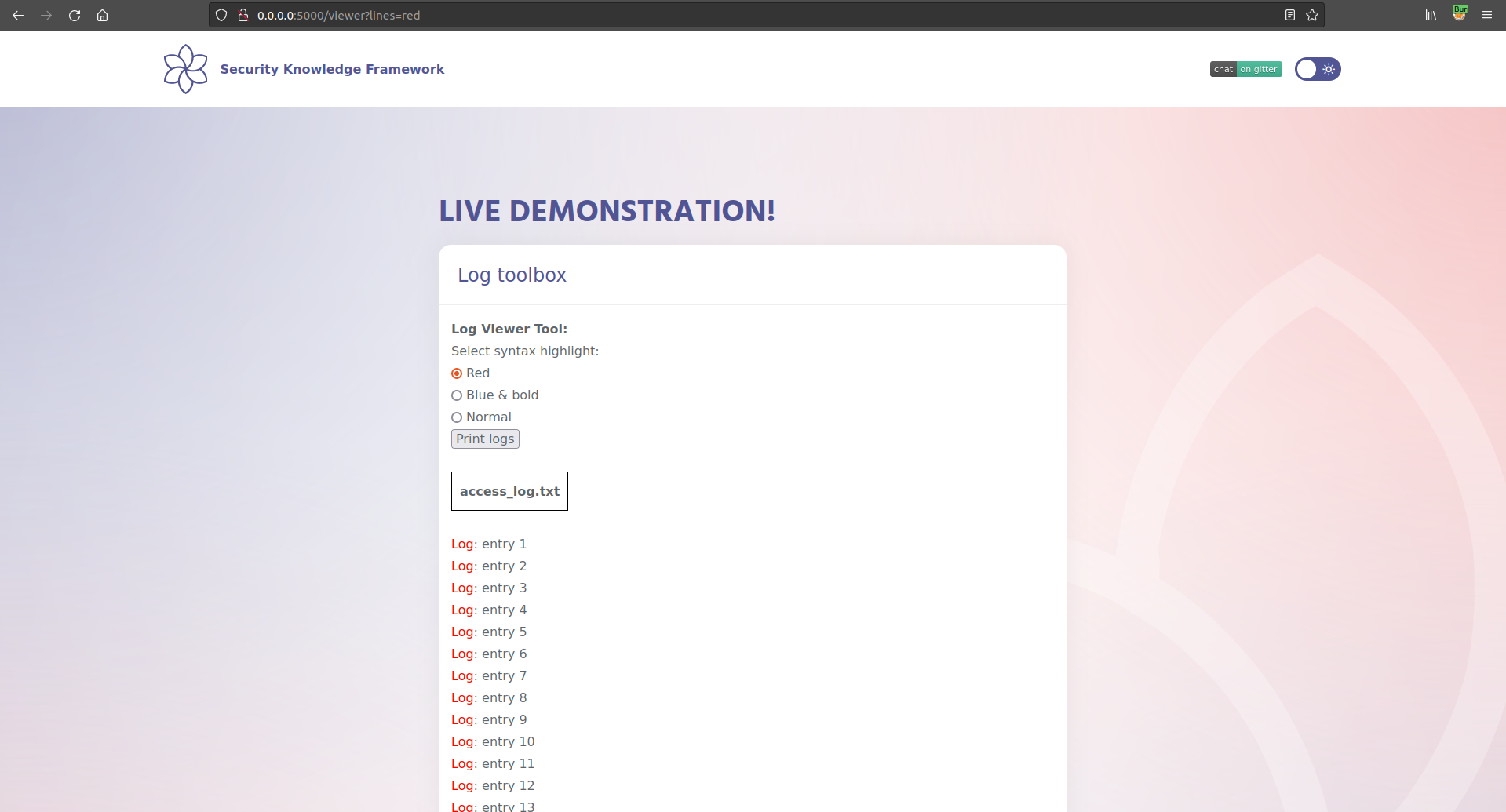
Task: Click the access_log.txt file box
Action: [x=509, y=491]
